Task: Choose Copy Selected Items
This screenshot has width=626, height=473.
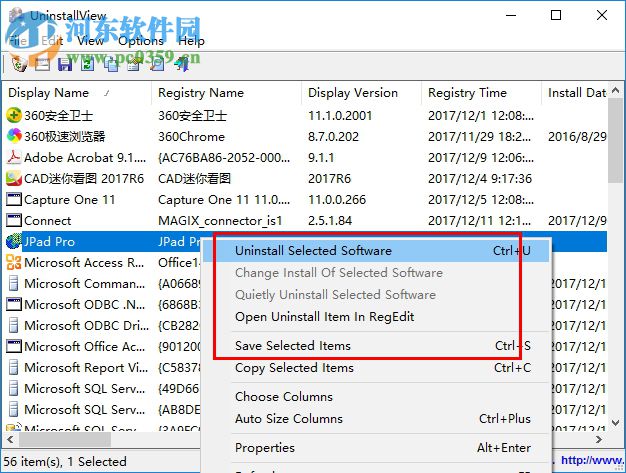Action: pyautogui.click(x=376, y=368)
